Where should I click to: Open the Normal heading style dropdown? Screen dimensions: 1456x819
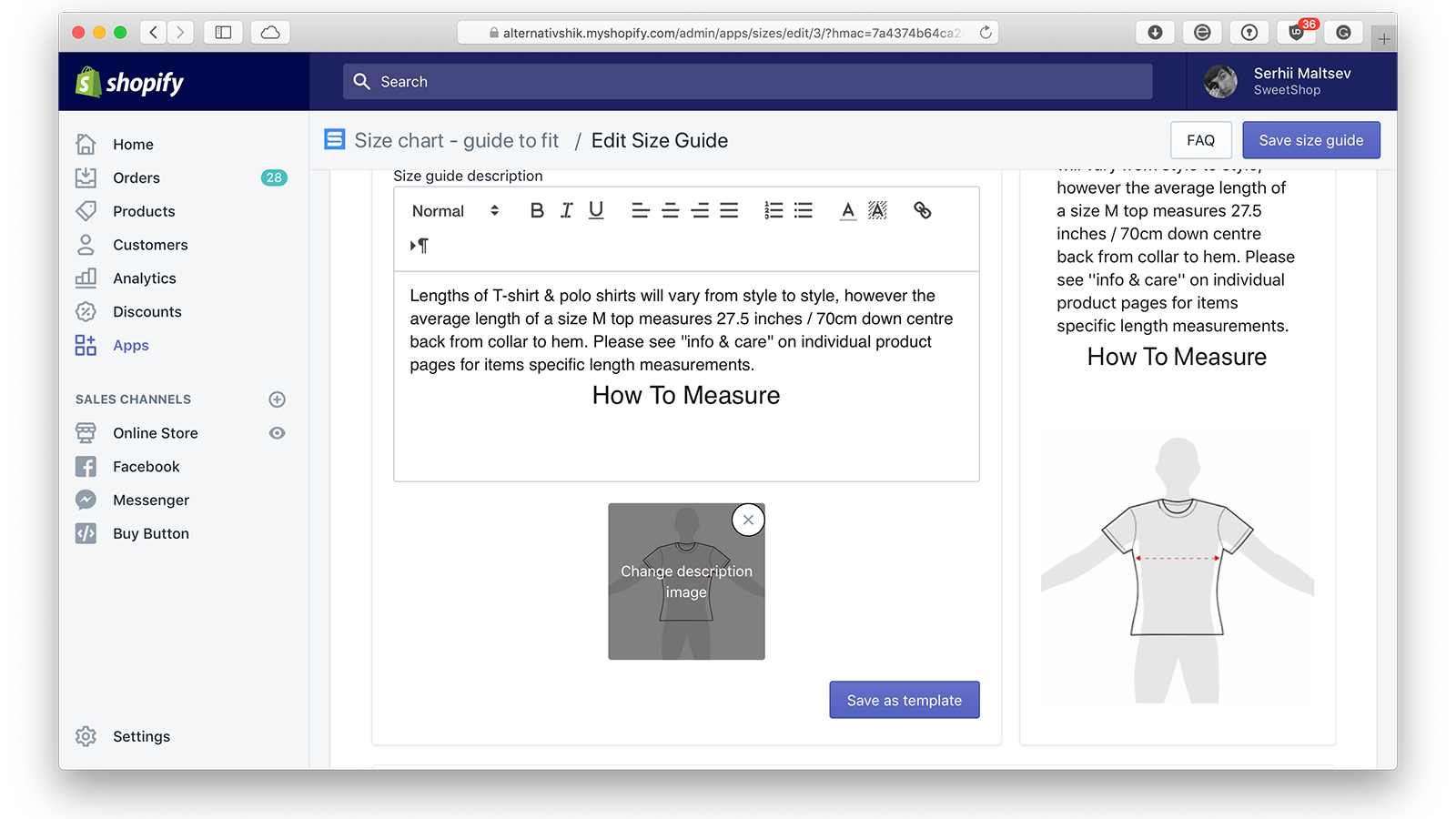455,211
